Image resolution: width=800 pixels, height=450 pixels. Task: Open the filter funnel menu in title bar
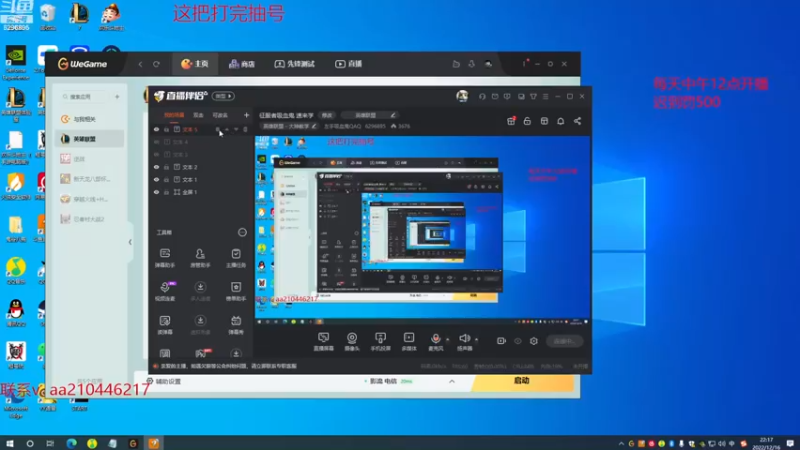(533, 96)
